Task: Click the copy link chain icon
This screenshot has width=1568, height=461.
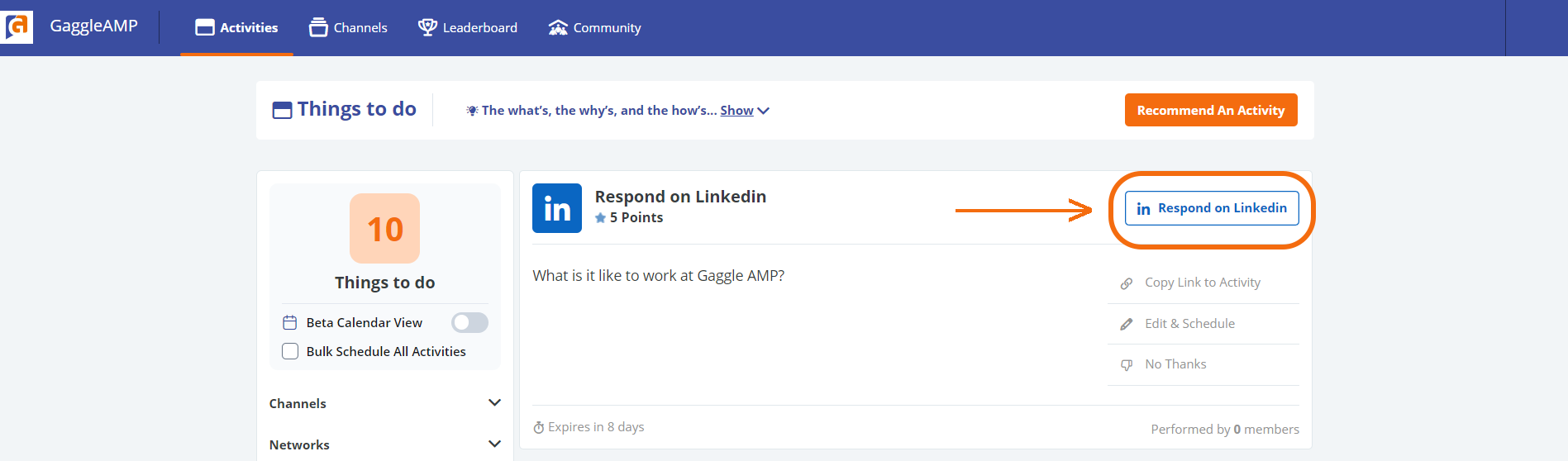Action: 1126,283
